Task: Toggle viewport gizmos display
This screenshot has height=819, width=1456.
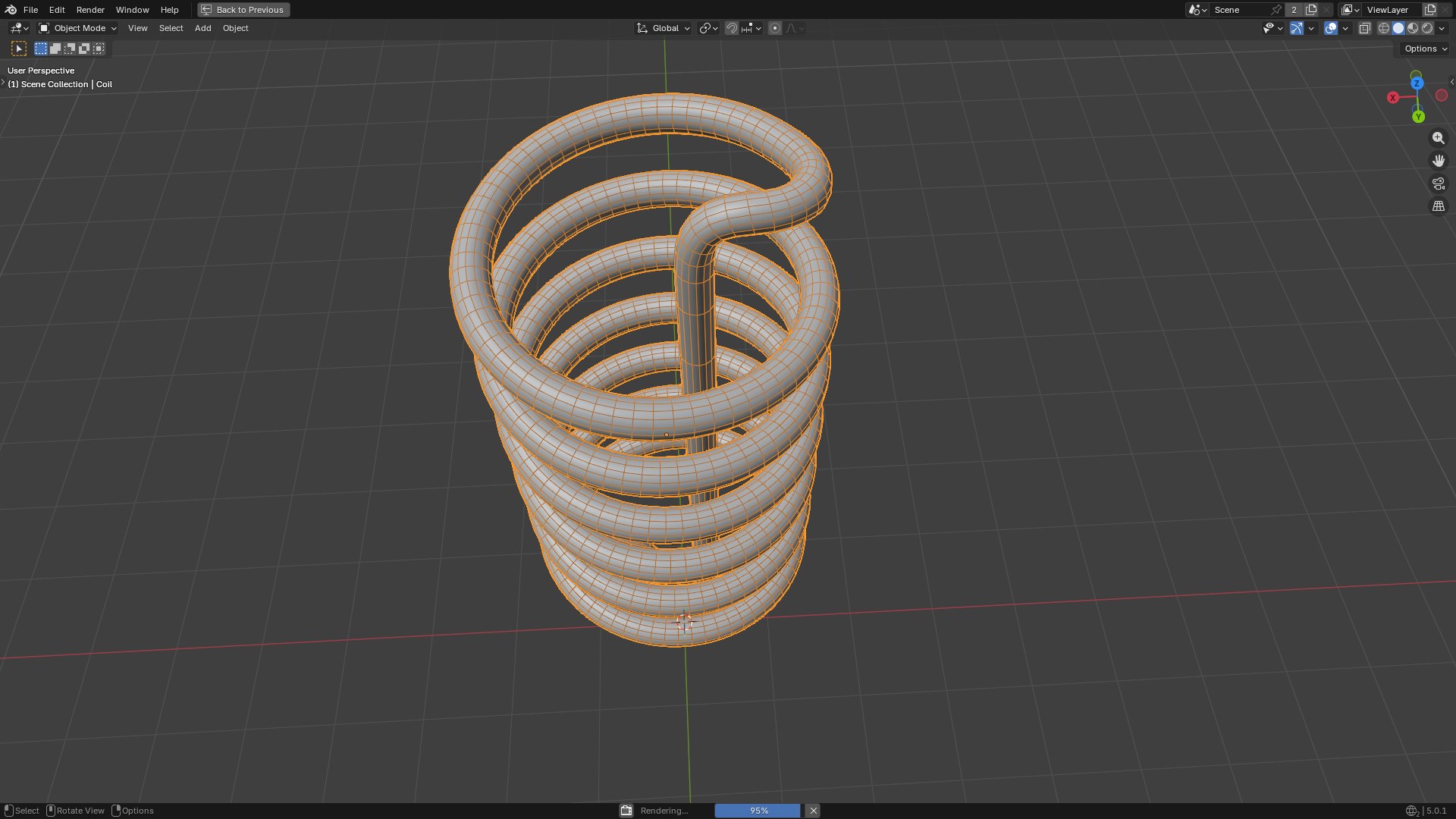Action: click(x=1297, y=28)
